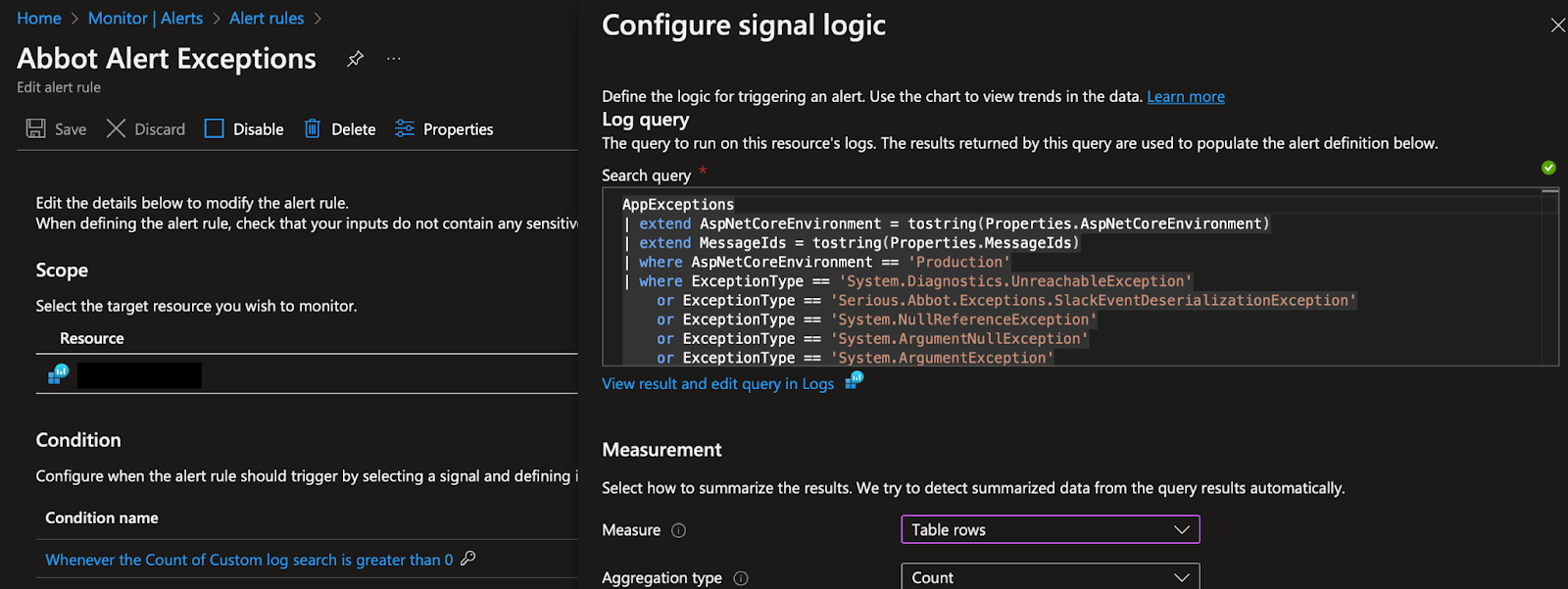Viewport: 1568px width, 589px height.
Task: Open Properties from the toolbar
Action: [444, 128]
